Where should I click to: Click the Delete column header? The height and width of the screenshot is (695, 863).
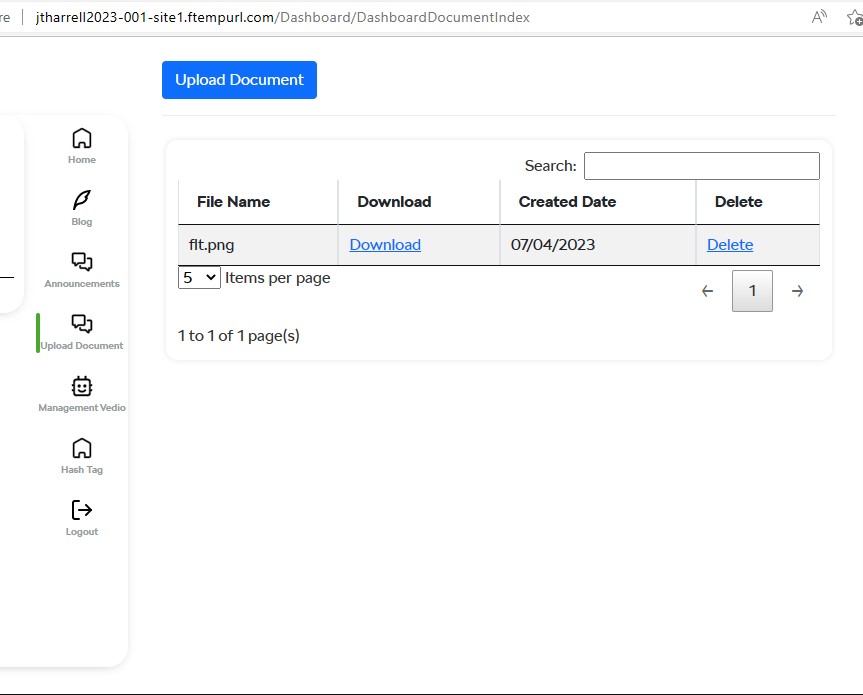tap(758, 202)
